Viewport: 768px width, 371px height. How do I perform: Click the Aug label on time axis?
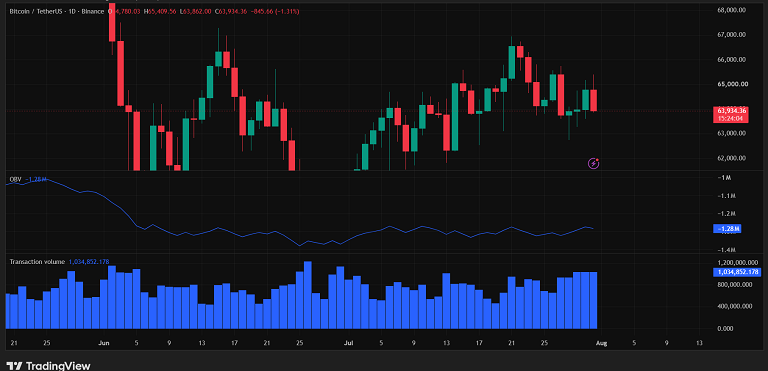[x=601, y=342]
